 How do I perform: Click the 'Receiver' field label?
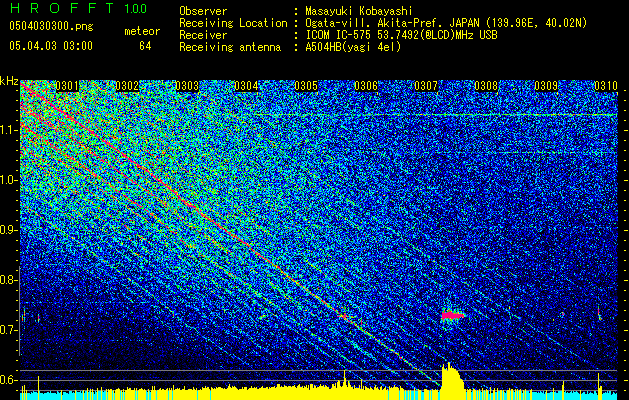point(203,35)
